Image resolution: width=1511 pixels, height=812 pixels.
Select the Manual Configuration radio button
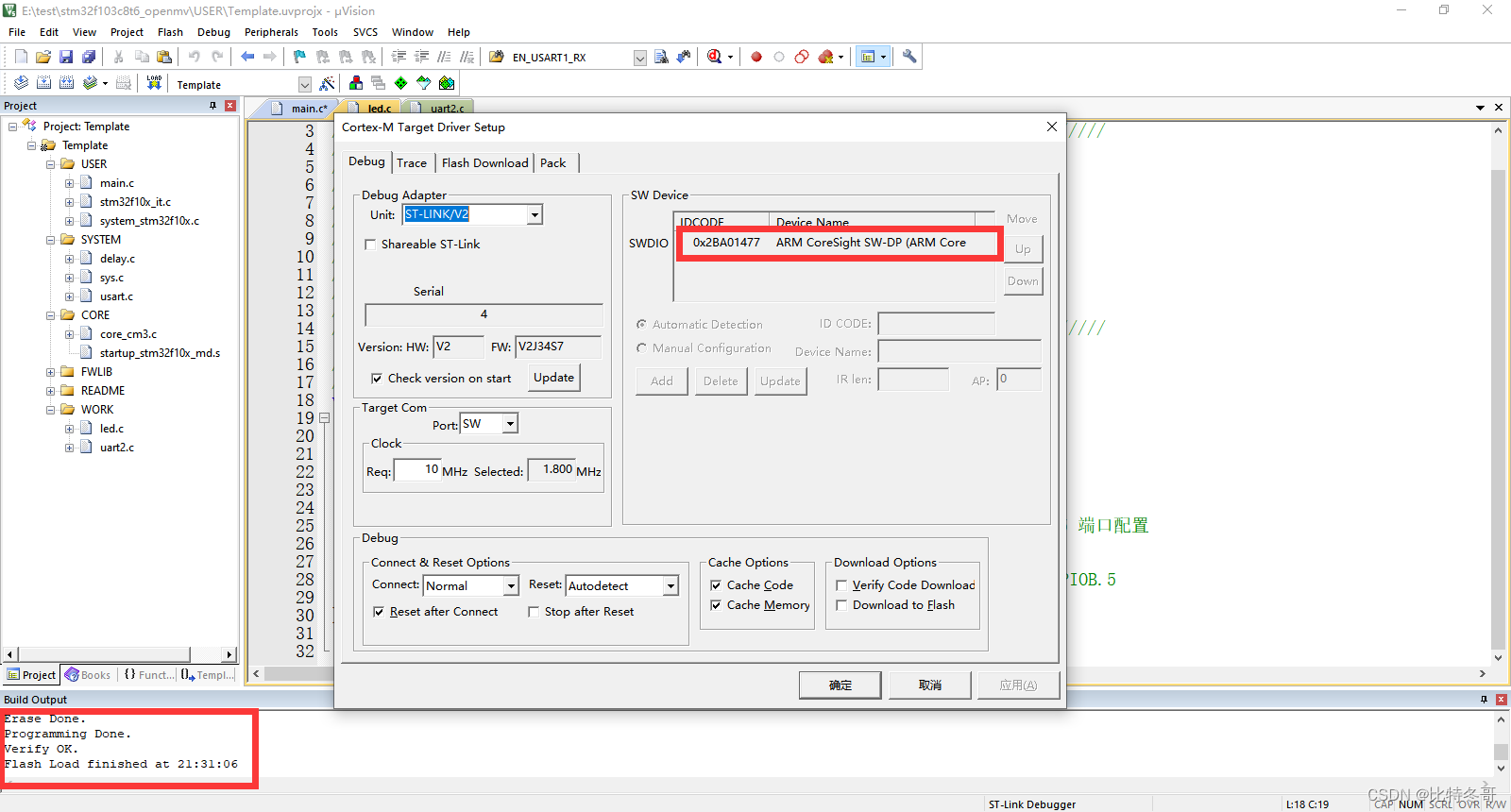pos(641,348)
